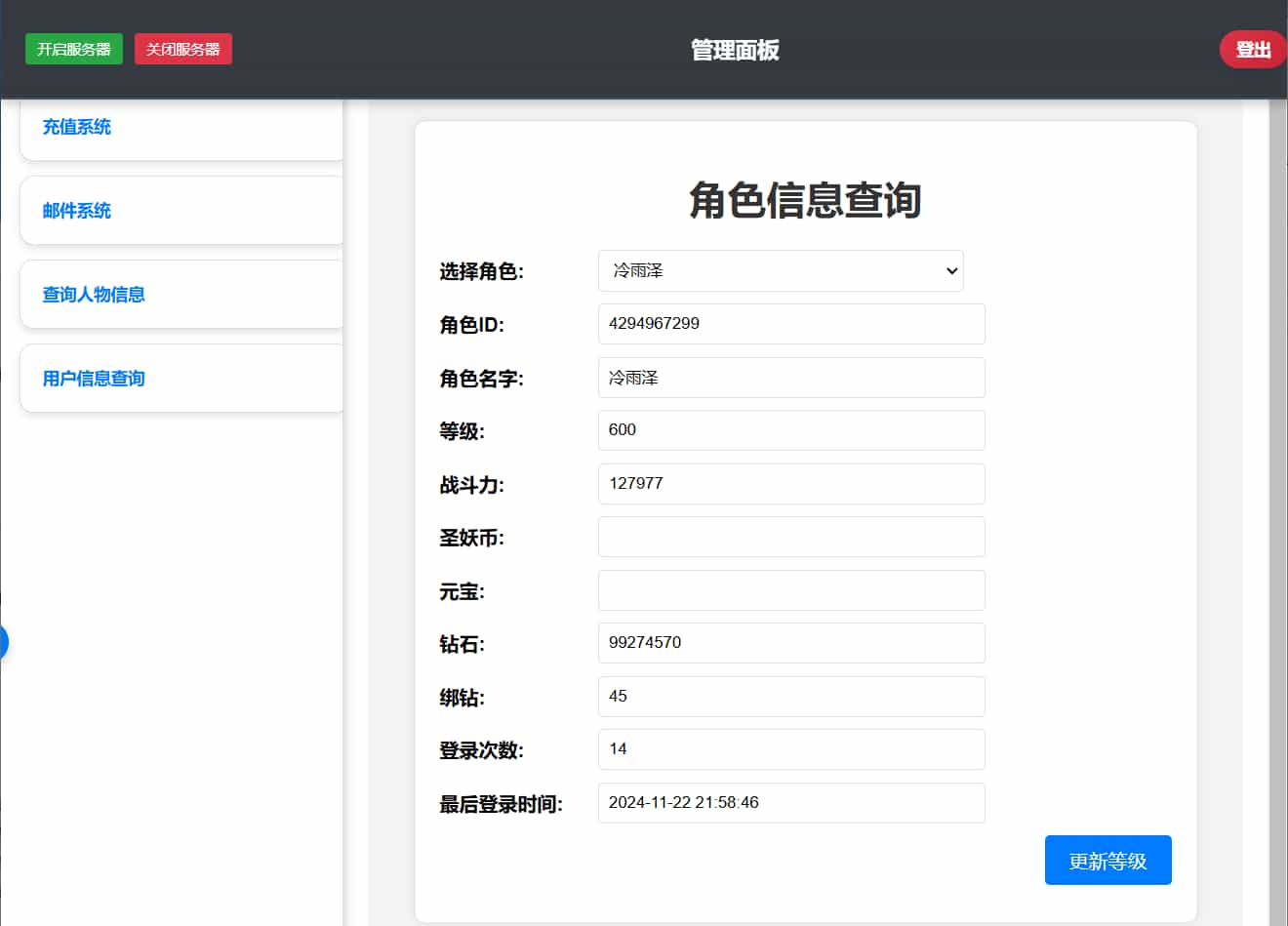The height and width of the screenshot is (926, 1288).
Task: Click the 钻石 field showing 99274570
Action: tap(790, 643)
